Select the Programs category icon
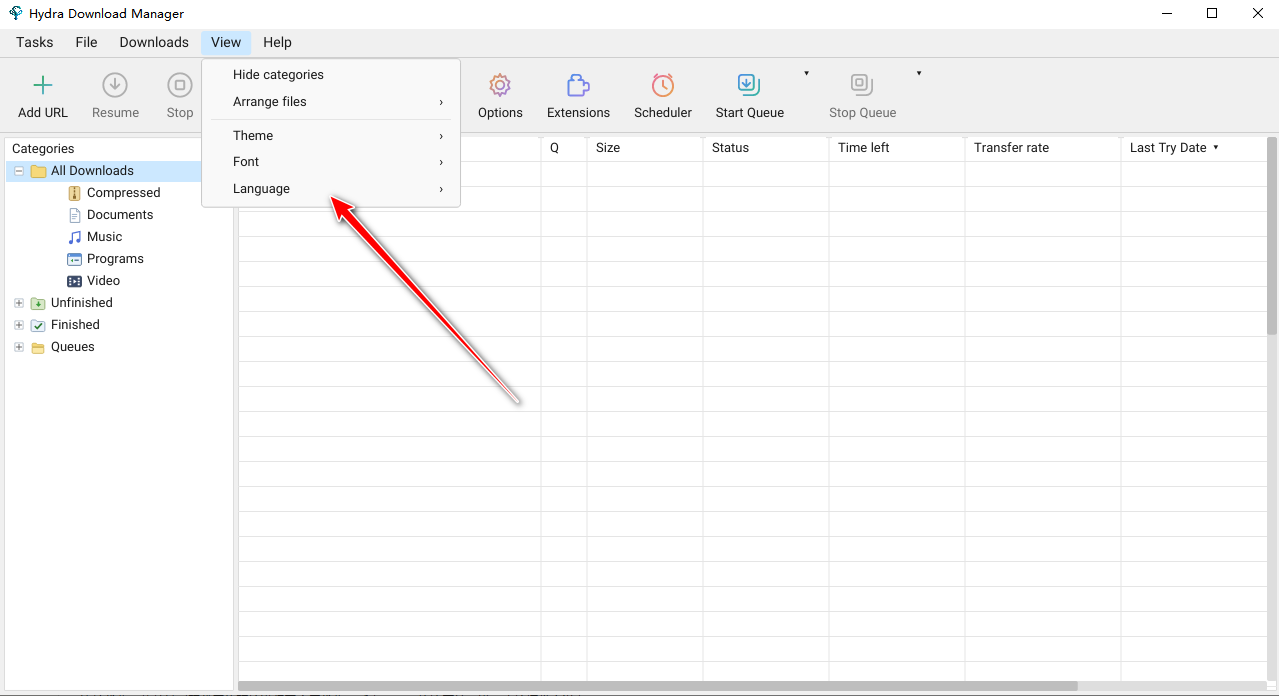Screen dimensions: 1279x696 74,259
